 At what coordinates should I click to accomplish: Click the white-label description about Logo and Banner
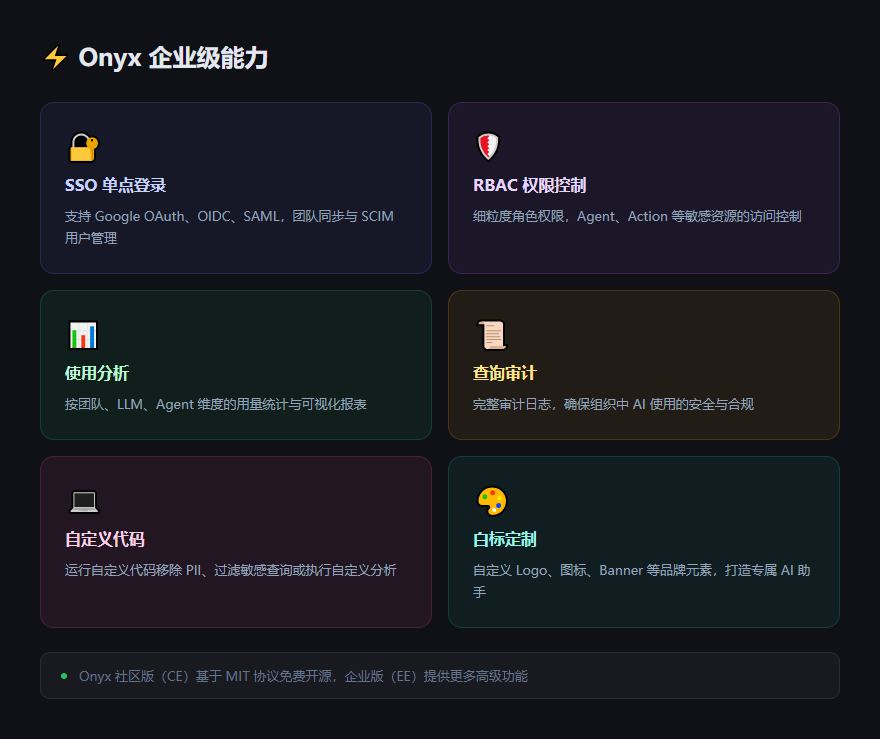tap(641, 571)
